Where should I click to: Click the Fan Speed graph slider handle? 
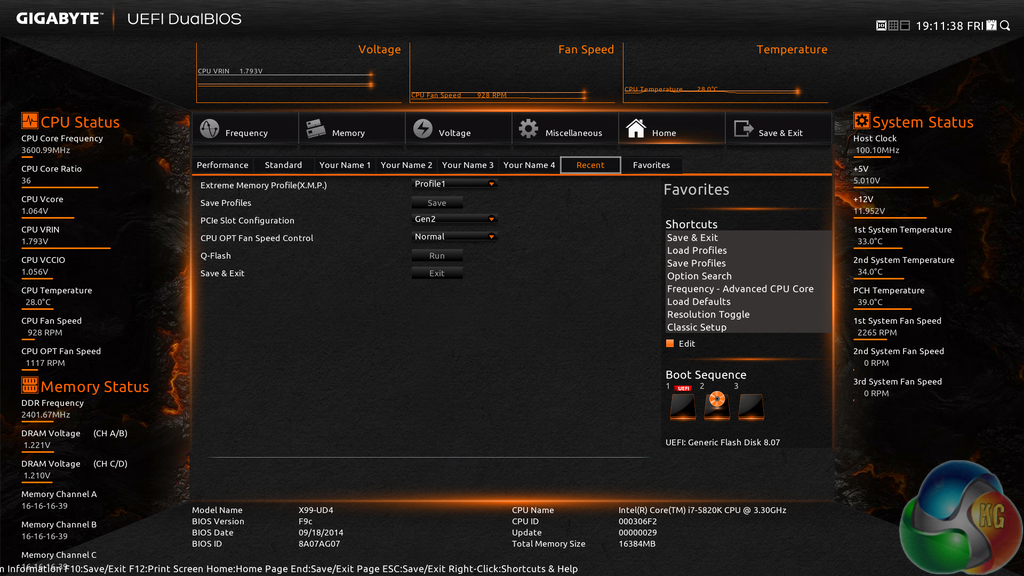click(x=584, y=95)
